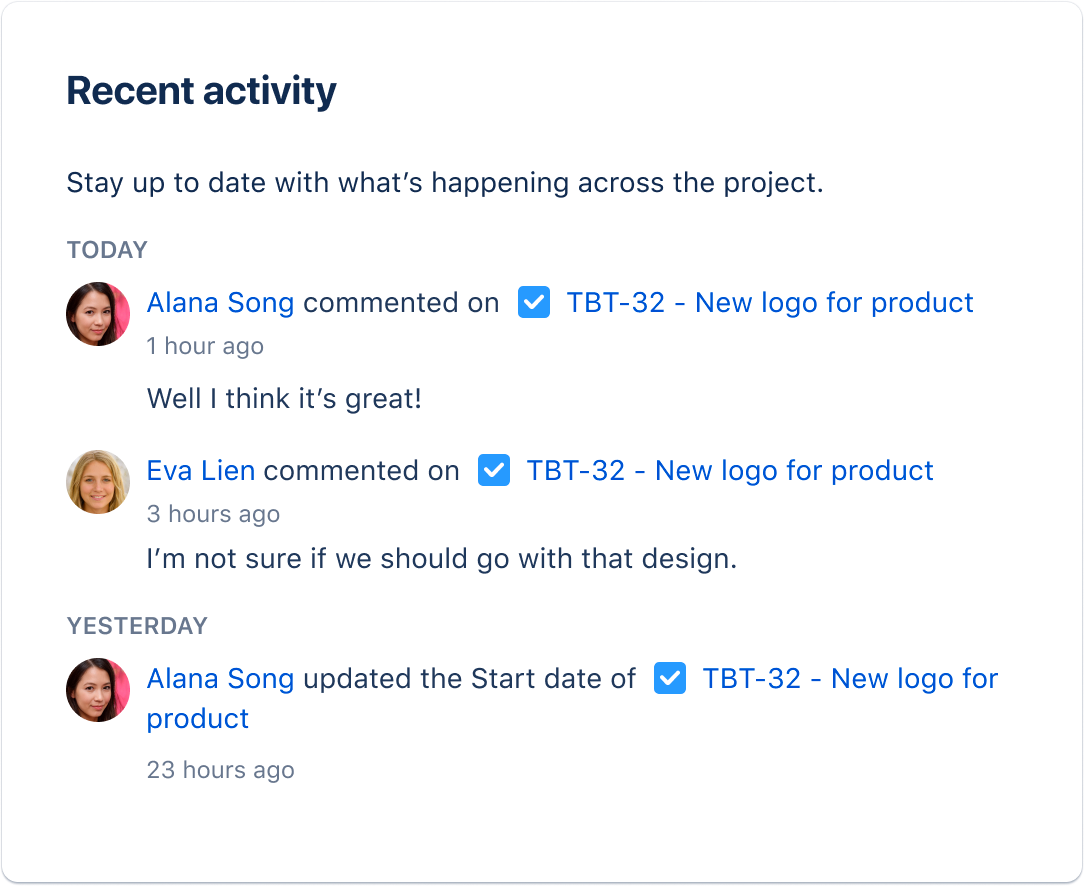Click Alana Song's avatar in the 1-hour-ago entry

click(x=98, y=314)
